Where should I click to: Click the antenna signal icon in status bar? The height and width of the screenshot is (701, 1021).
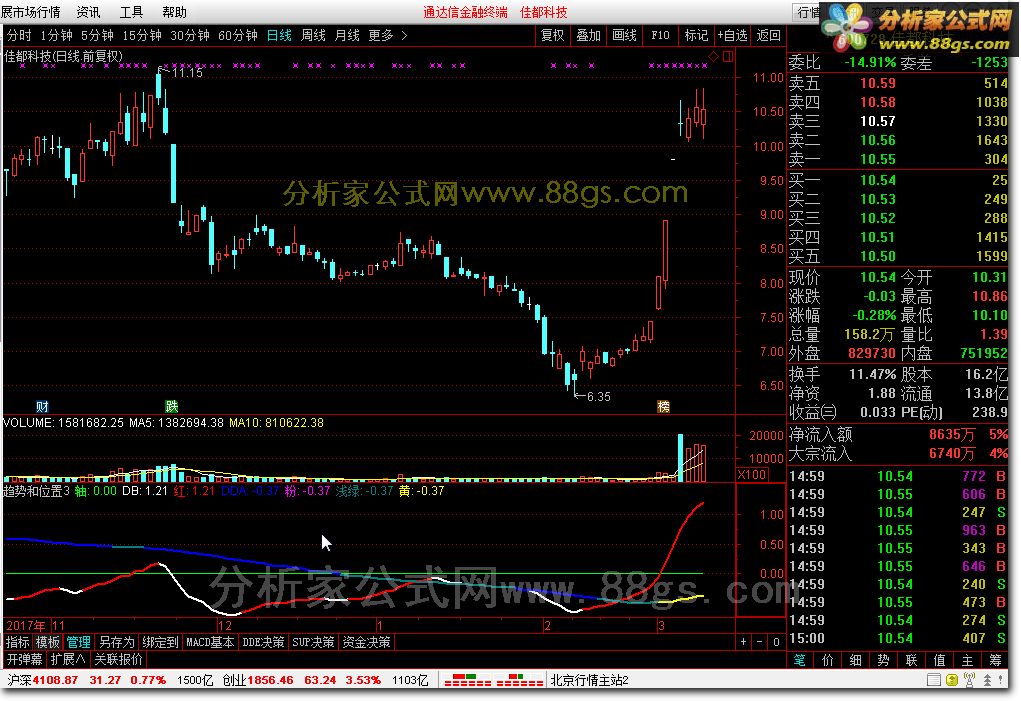970,680
